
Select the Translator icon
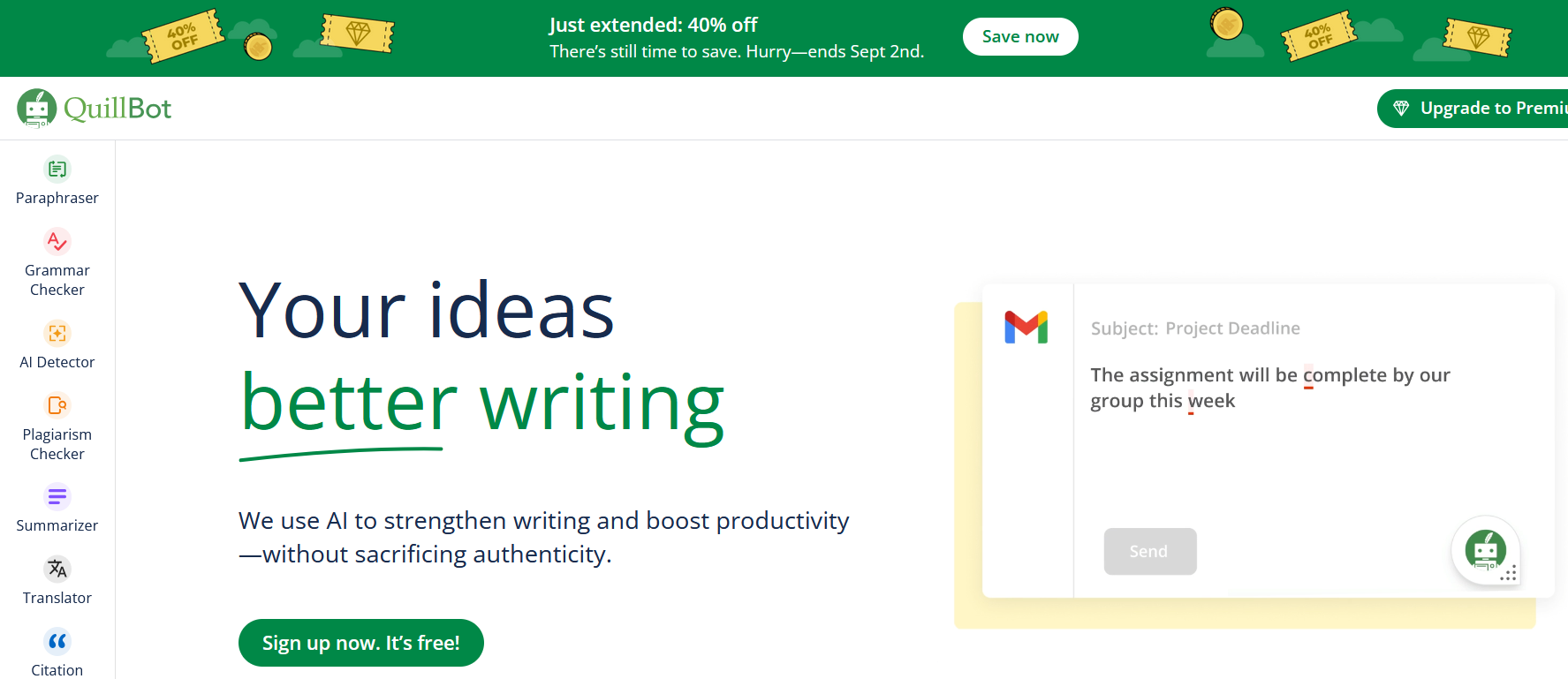pyautogui.click(x=57, y=569)
